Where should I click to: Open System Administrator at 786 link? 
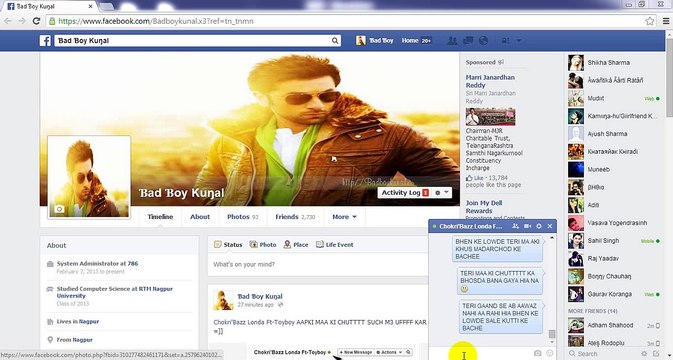(97, 263)
